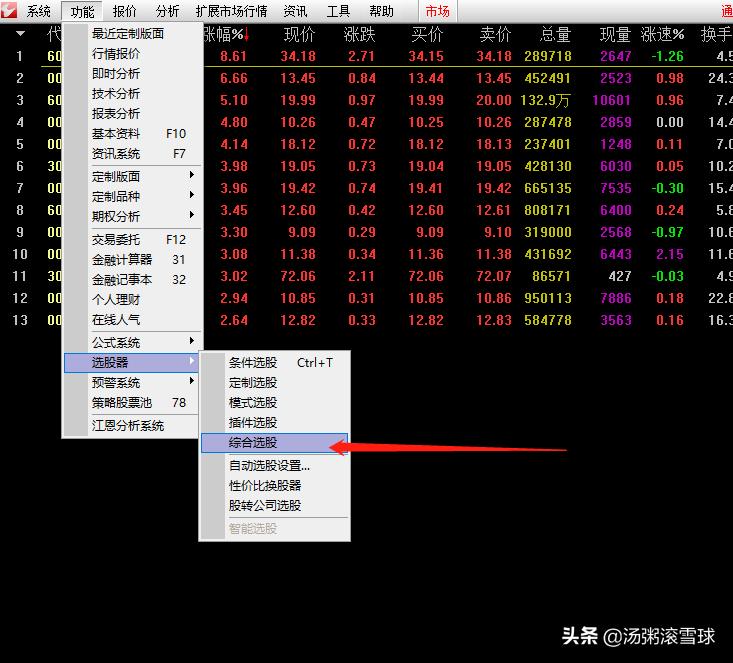Expand the 定制版面 submenu

131,176
